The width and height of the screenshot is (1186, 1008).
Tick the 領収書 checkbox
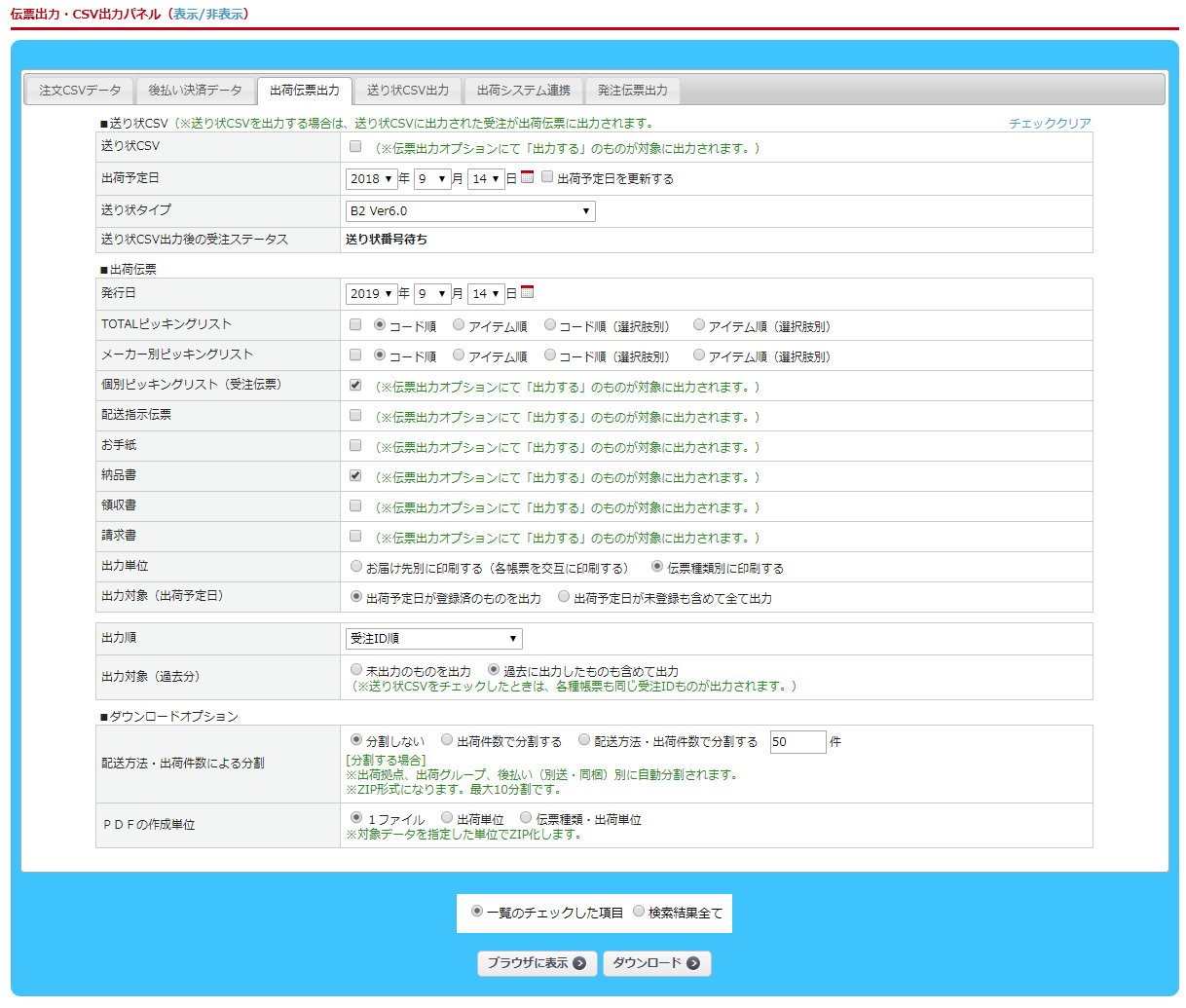[x=355, y=505]
